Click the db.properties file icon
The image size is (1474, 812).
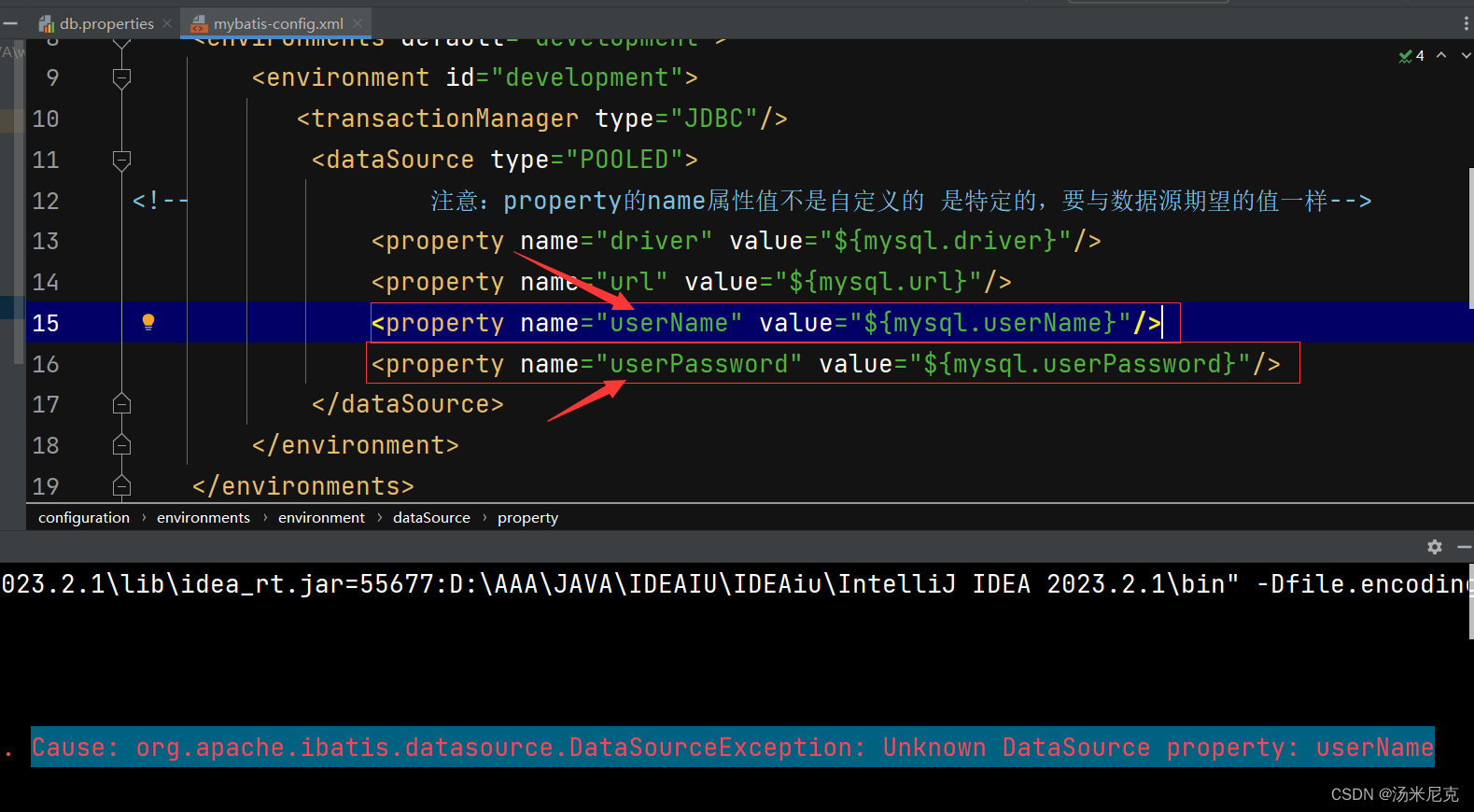[46, 23]
